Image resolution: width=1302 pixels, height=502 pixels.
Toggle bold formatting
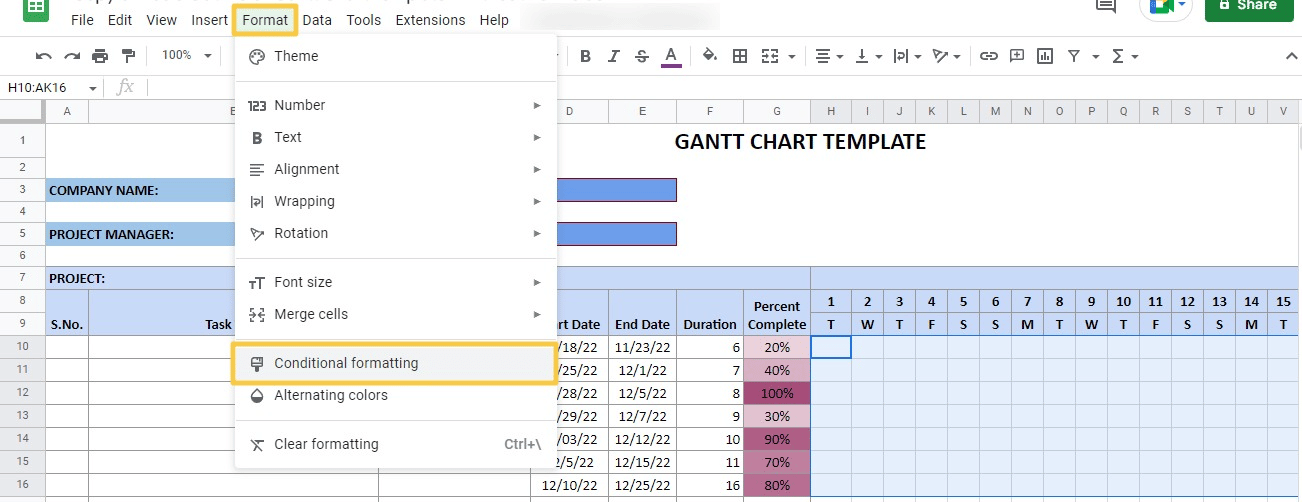[x=586, y=56]
